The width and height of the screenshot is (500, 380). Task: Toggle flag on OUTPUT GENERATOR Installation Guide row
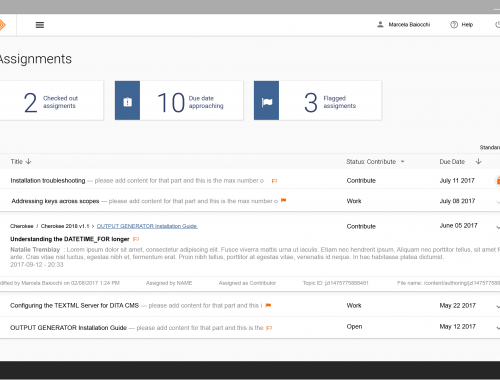point(269,328)
